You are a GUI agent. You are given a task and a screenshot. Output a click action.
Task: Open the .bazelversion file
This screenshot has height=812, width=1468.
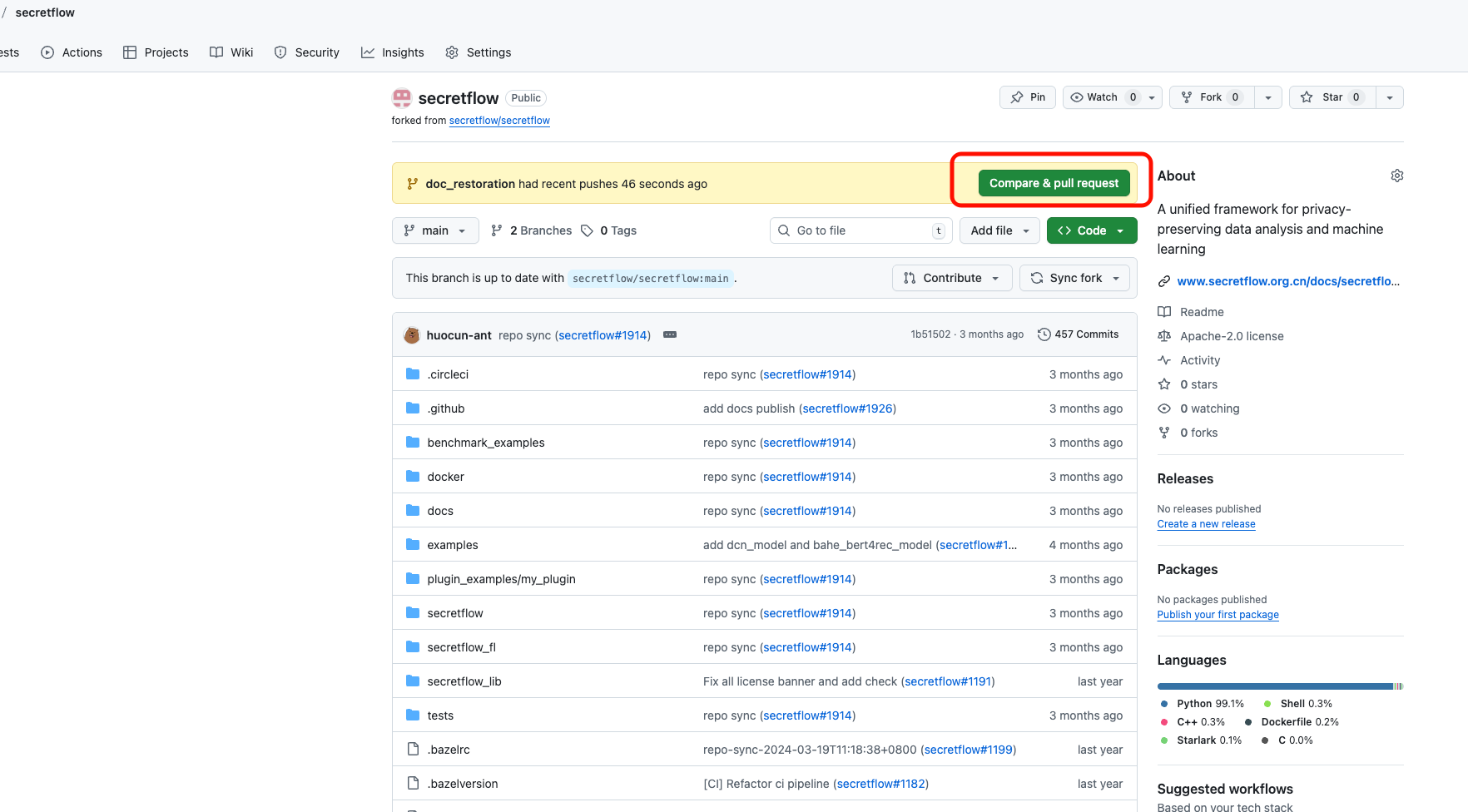[x=463, y=784]
